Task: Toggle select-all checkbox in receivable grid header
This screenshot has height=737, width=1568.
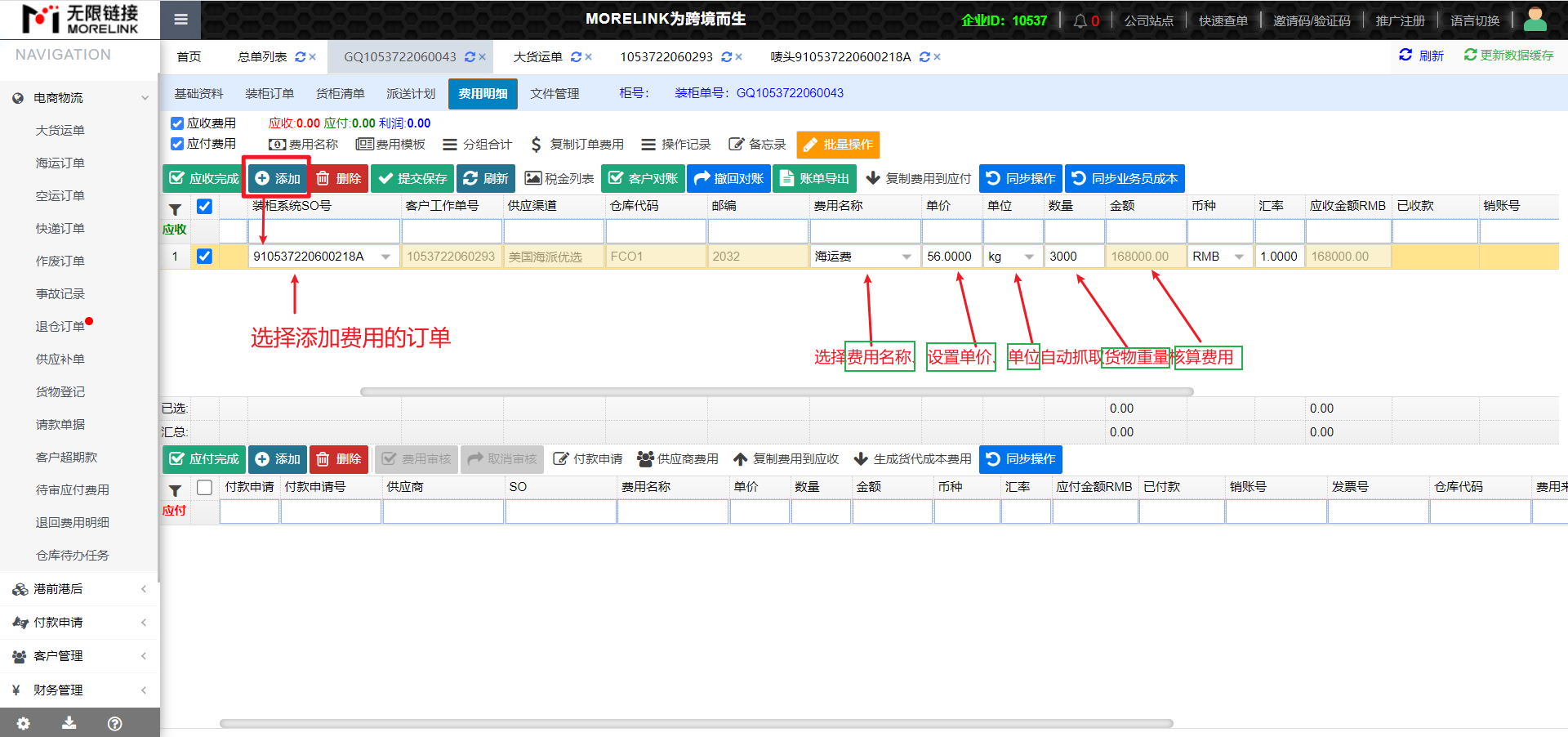Action: [204, 207]
